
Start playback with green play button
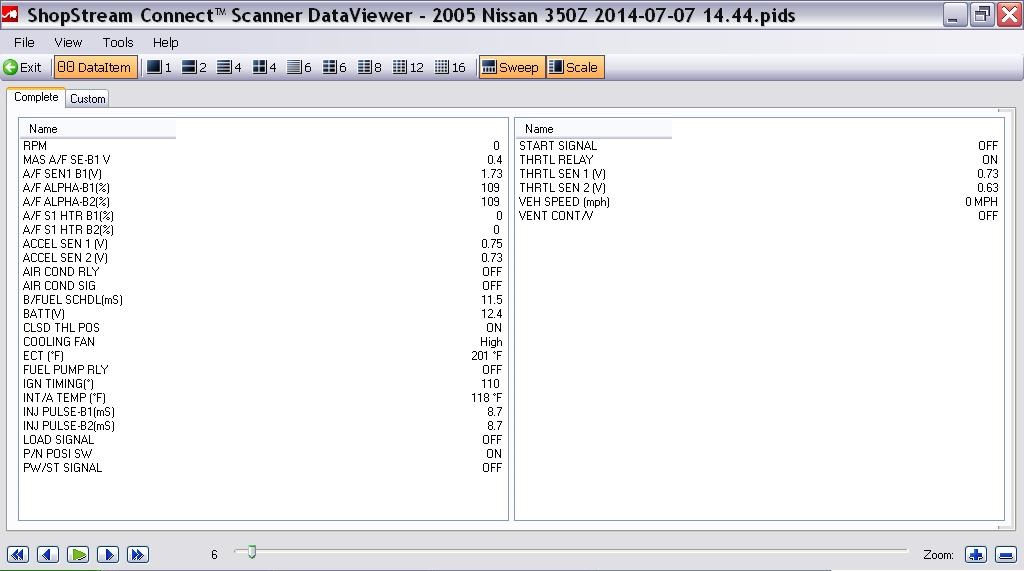pyautogui.click(x=78, y=555)
